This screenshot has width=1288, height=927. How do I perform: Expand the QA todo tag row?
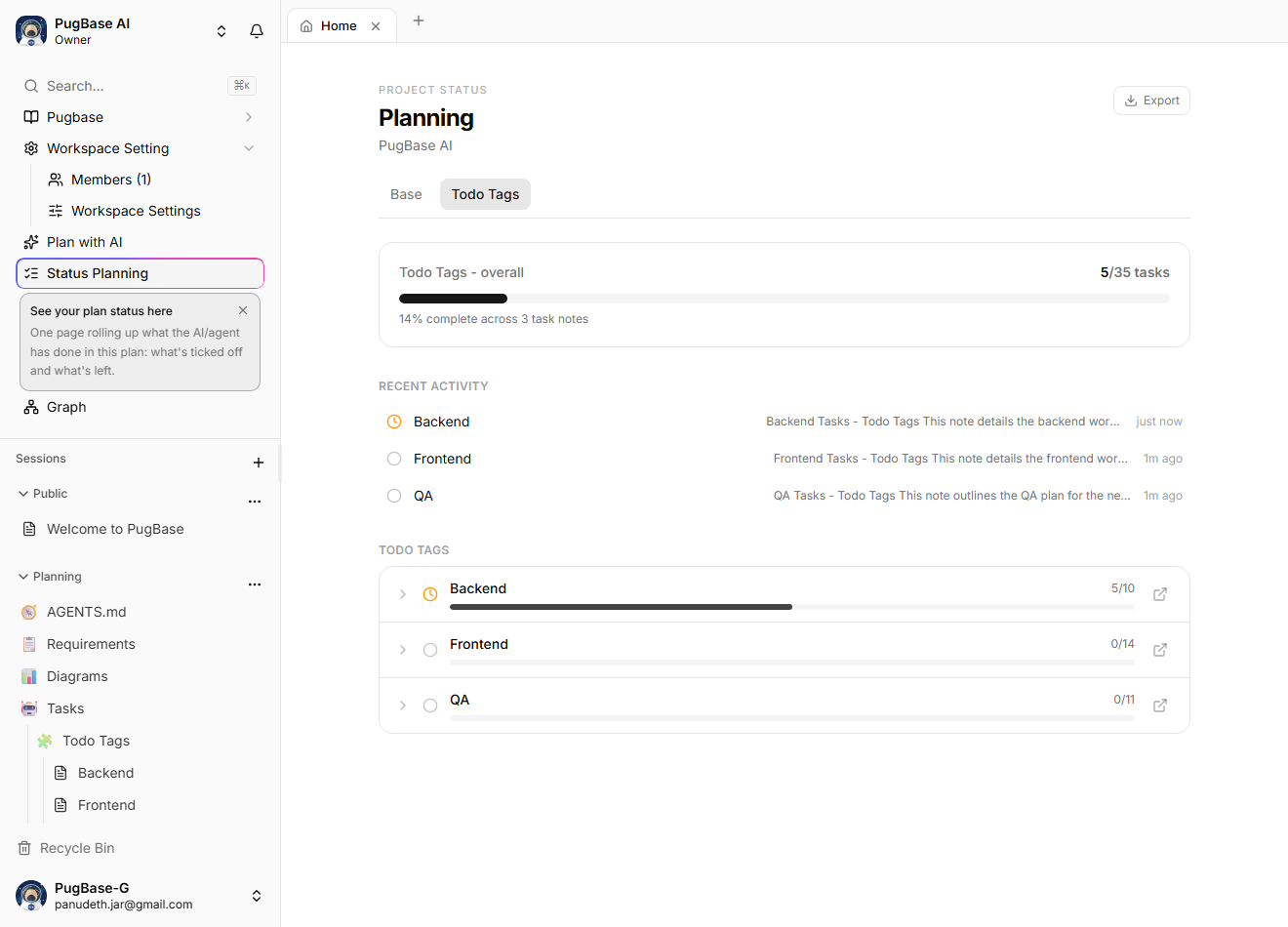[403, 705]
